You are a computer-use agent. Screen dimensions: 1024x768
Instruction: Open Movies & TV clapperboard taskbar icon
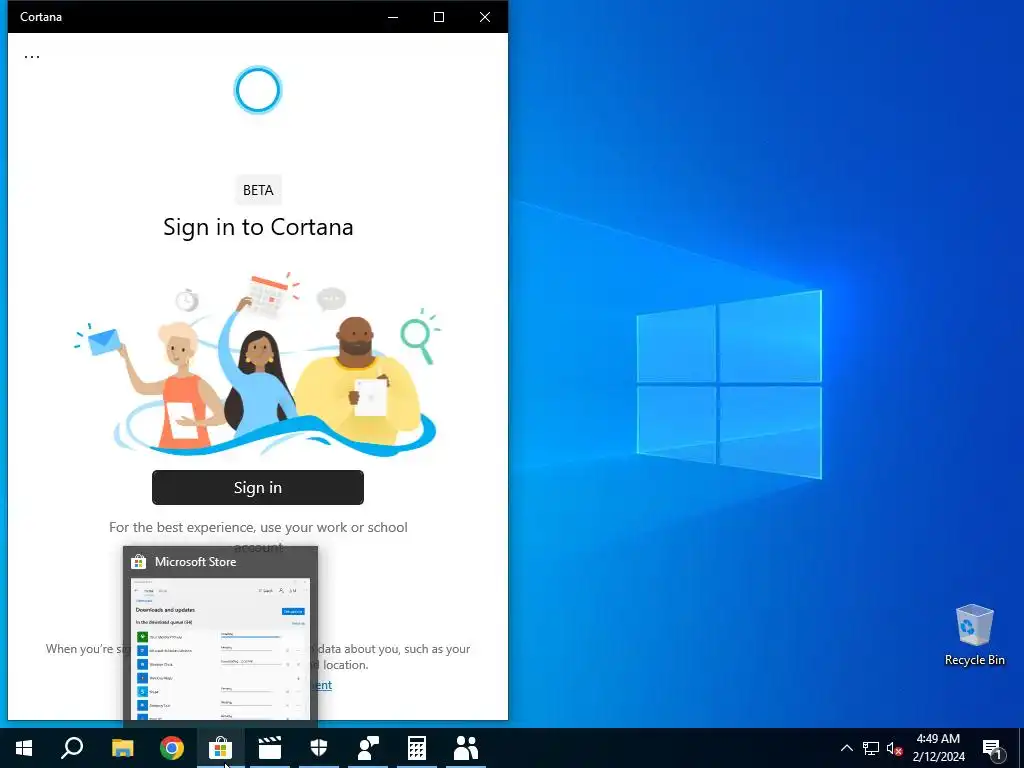(270, 748)
